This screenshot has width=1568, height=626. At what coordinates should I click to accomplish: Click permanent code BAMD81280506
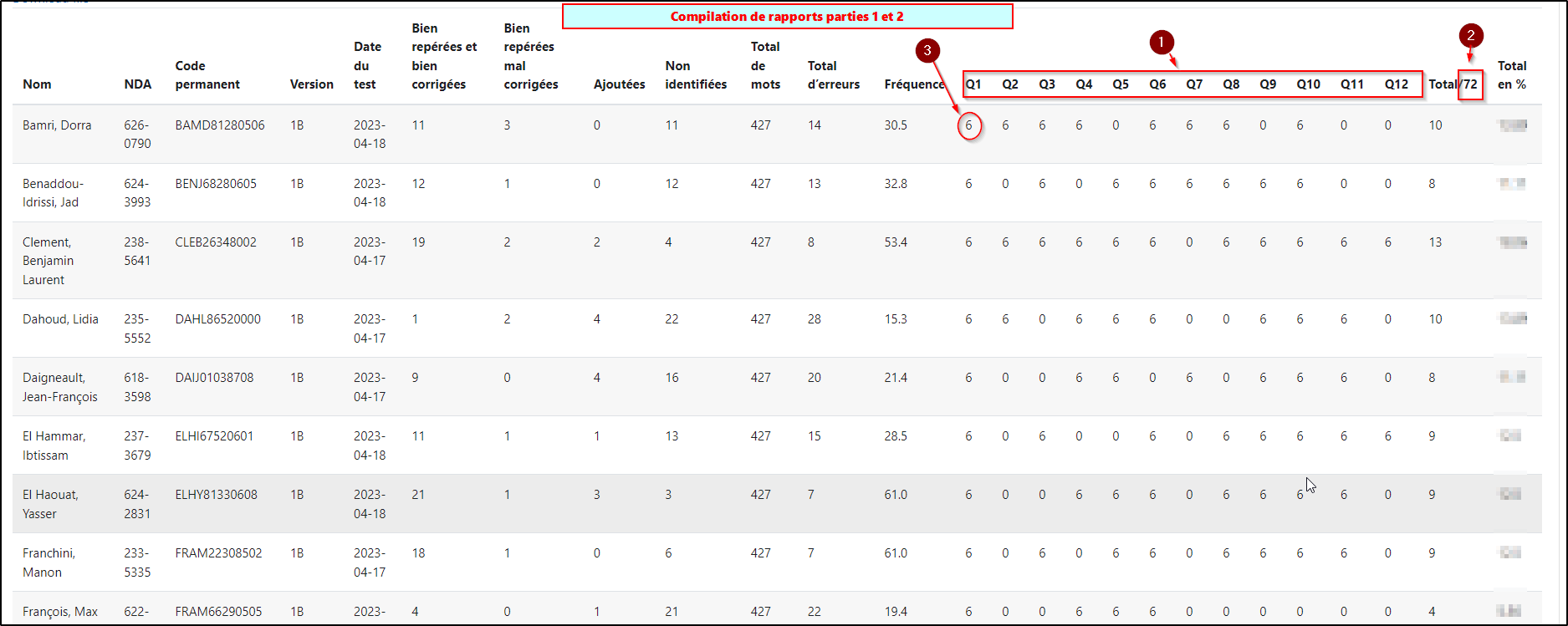coord(220,125)
